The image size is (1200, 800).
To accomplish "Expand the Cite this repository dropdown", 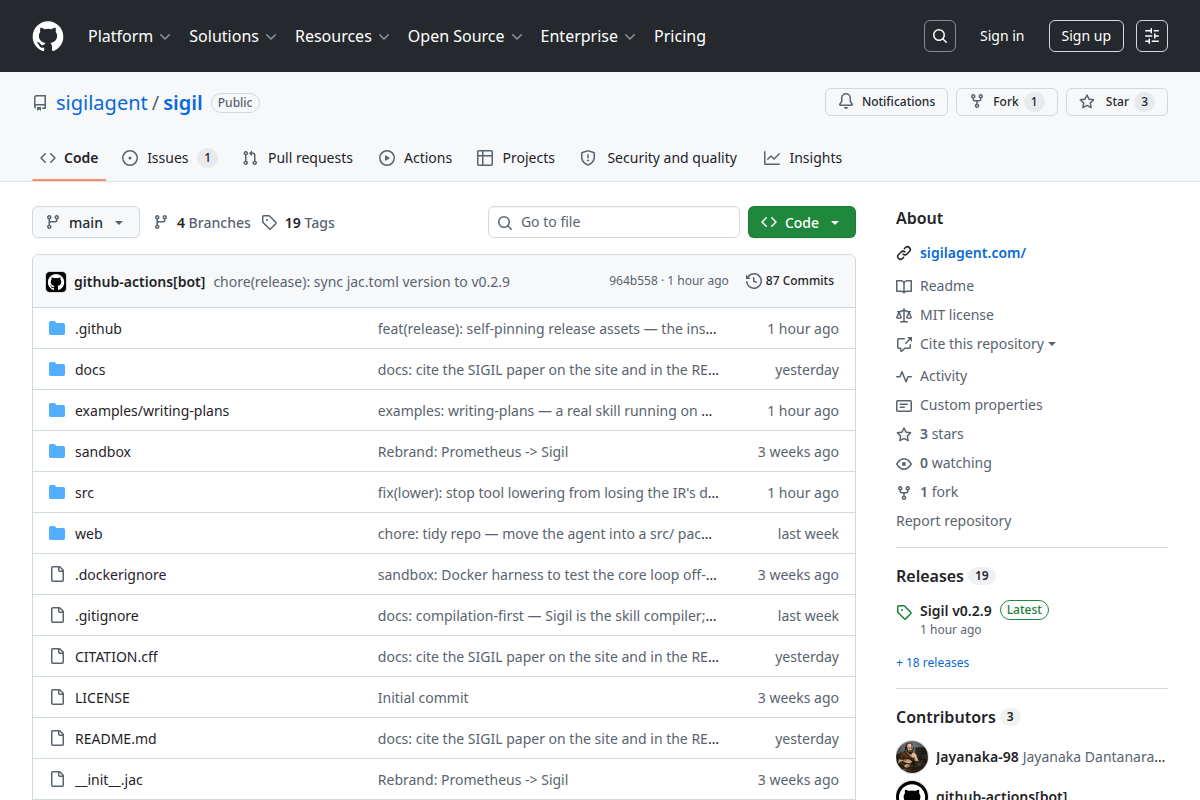I will (x=976, y=344).
